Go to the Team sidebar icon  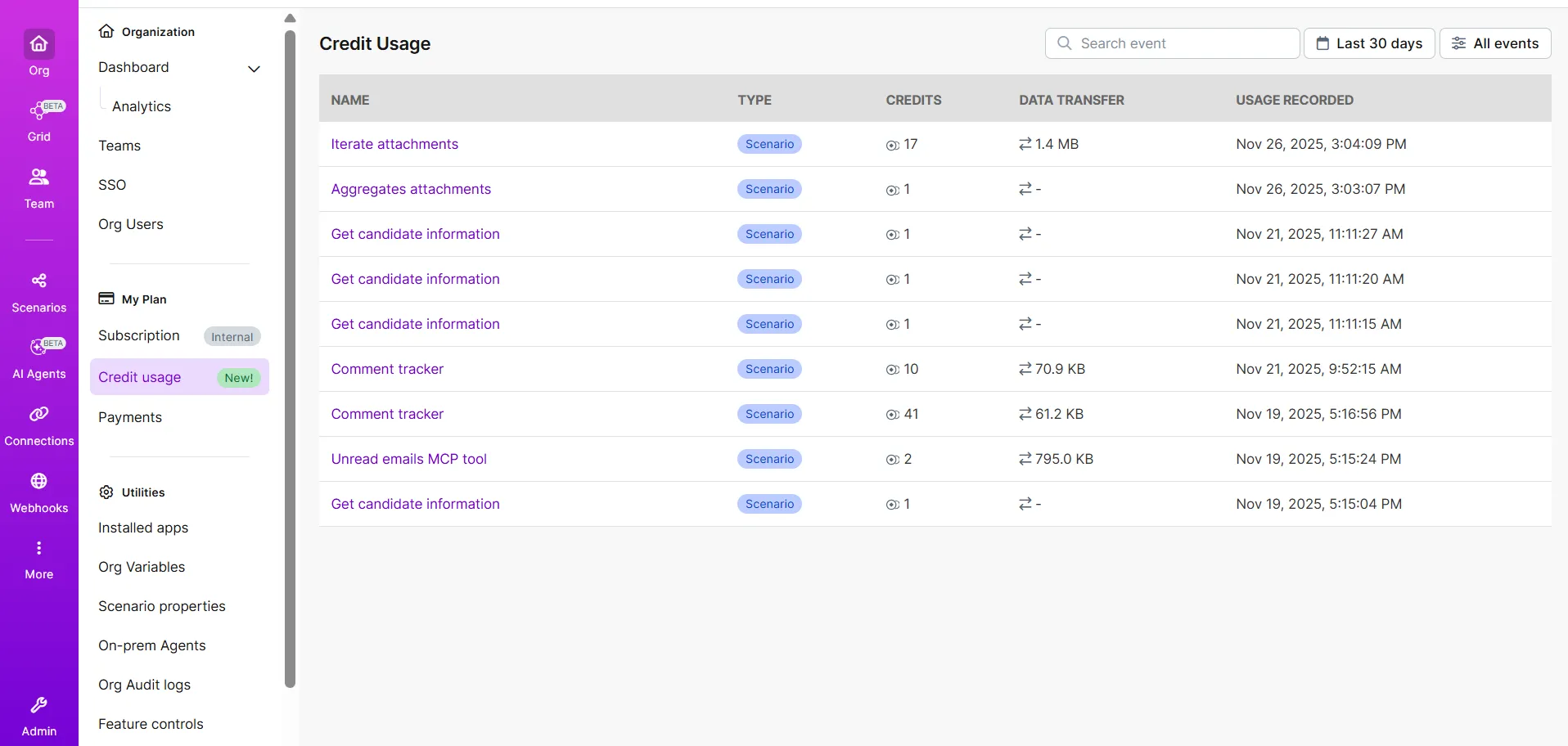pos(39,177)
